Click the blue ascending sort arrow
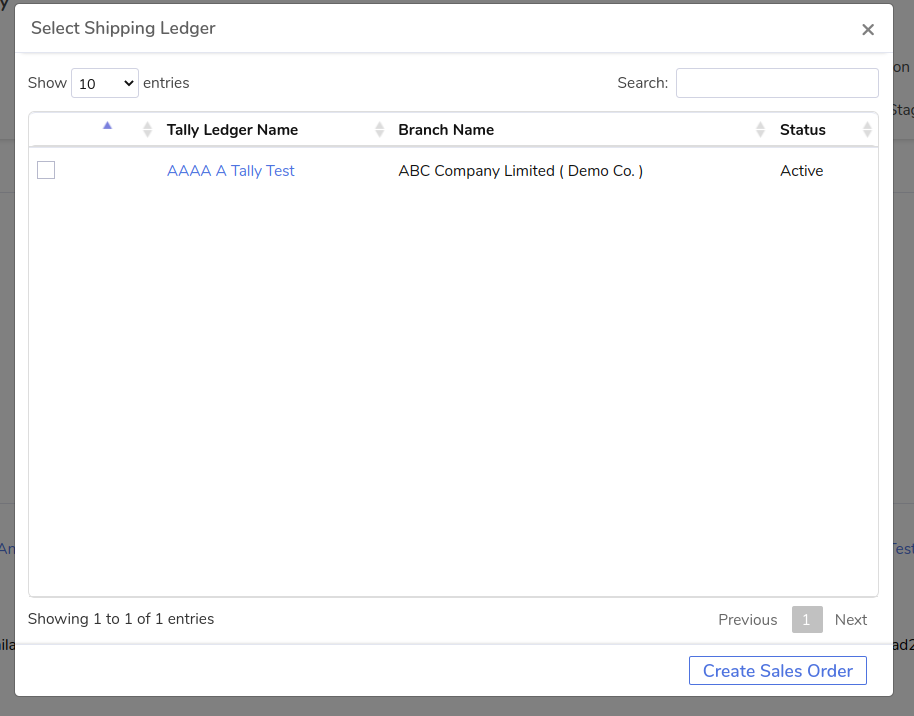 click(108, 125)
